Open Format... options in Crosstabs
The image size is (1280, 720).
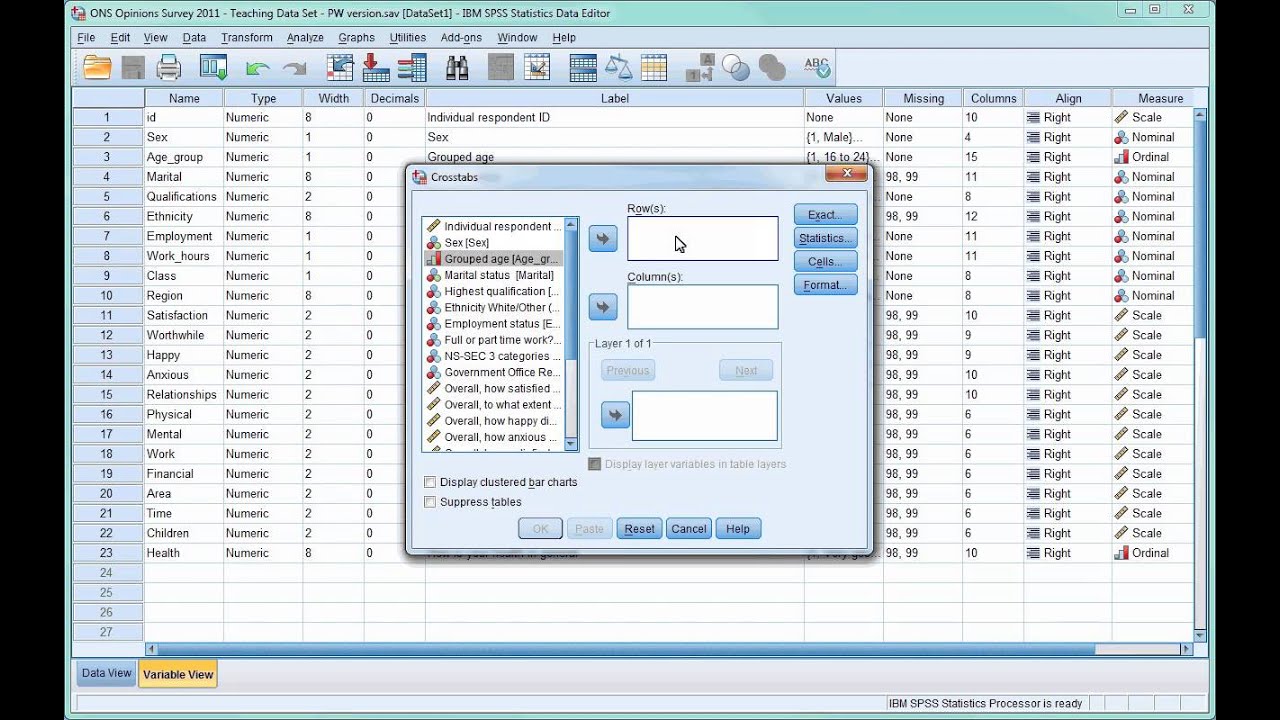click(x=825, y=285)
